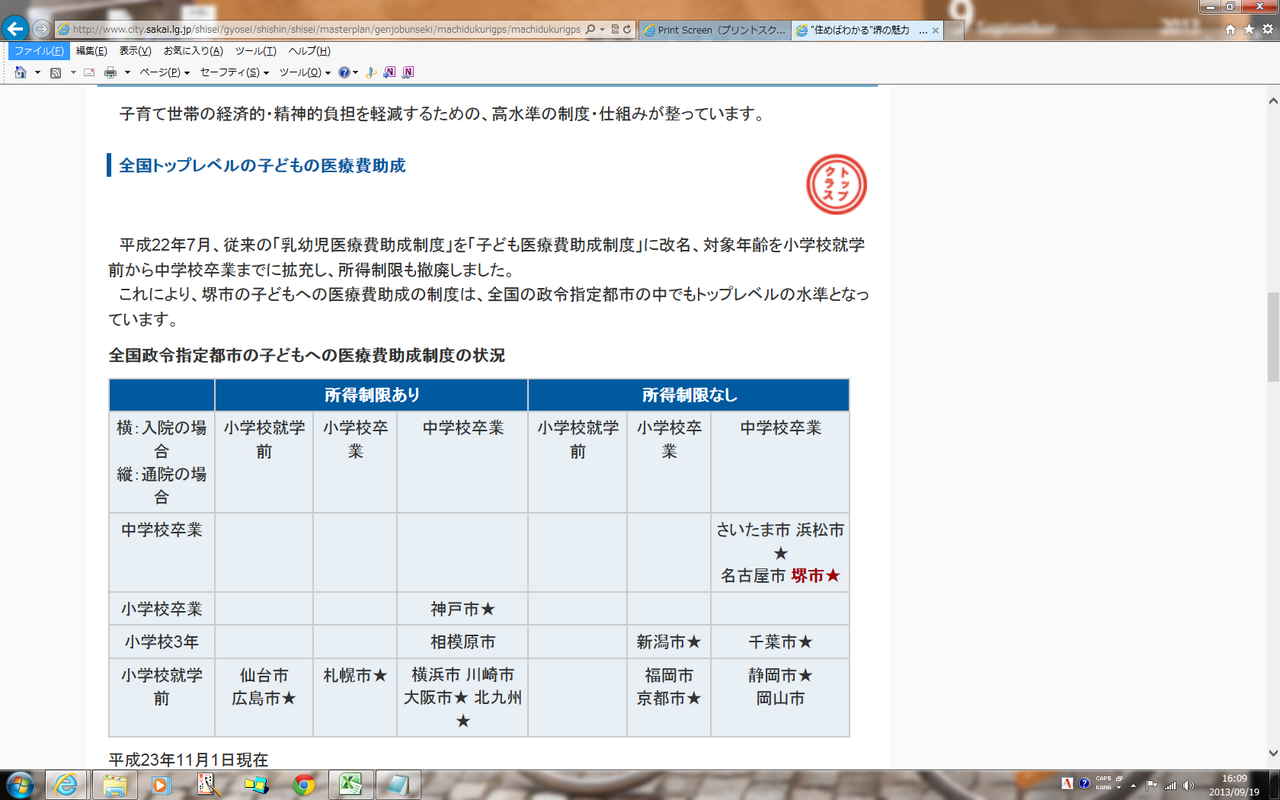1280x800 pixels.
Task: Select the "住めばわかる"堺の魅力 tab
Action: point(866,30)
